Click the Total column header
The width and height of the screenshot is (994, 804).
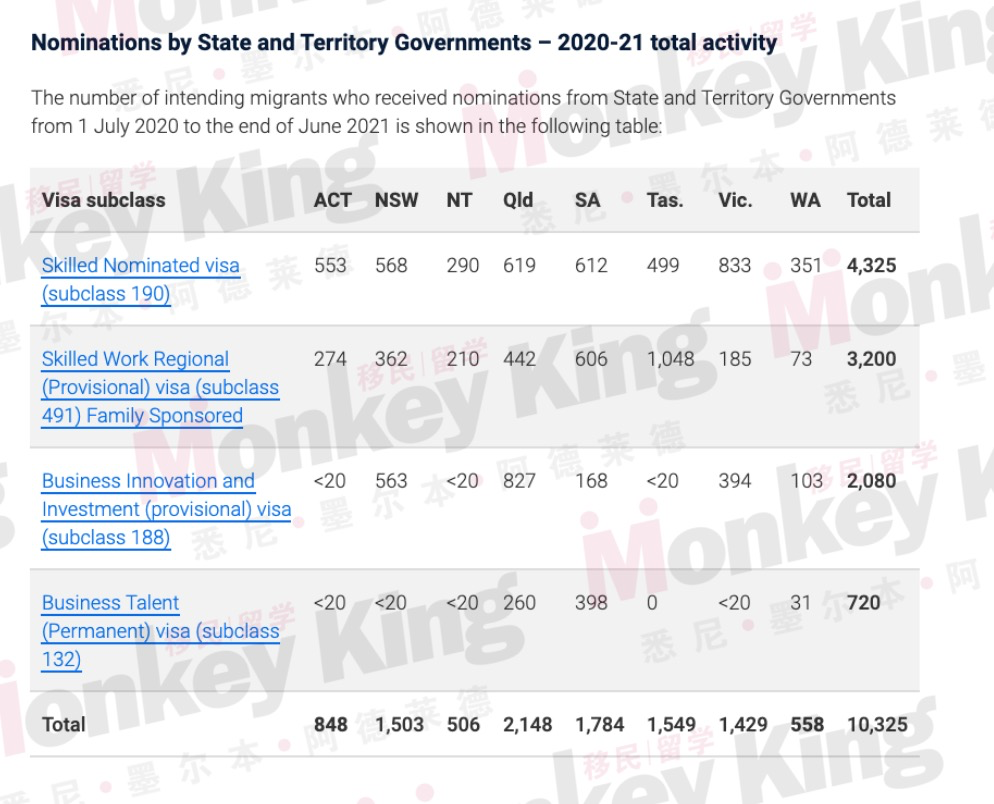tap(869, 200)
